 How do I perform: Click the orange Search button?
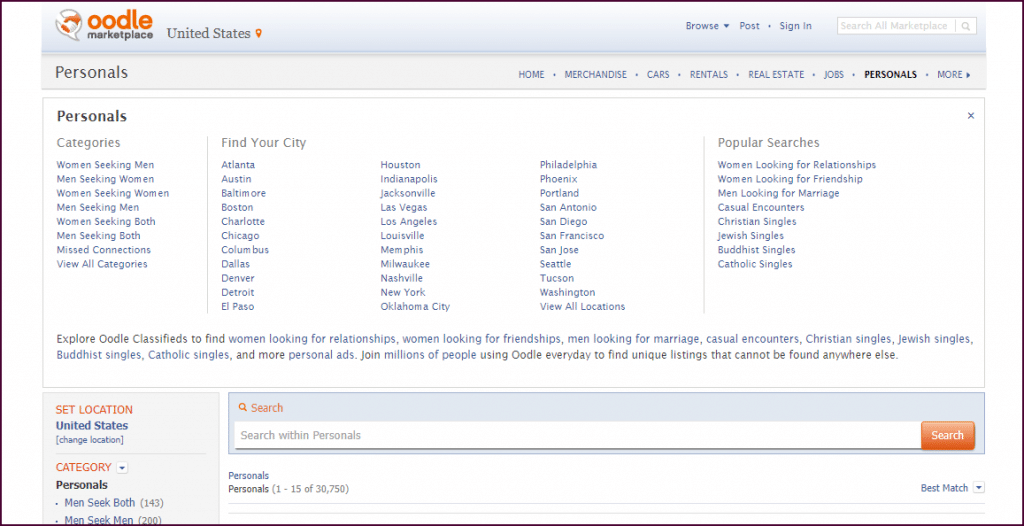tap(948, 435)
